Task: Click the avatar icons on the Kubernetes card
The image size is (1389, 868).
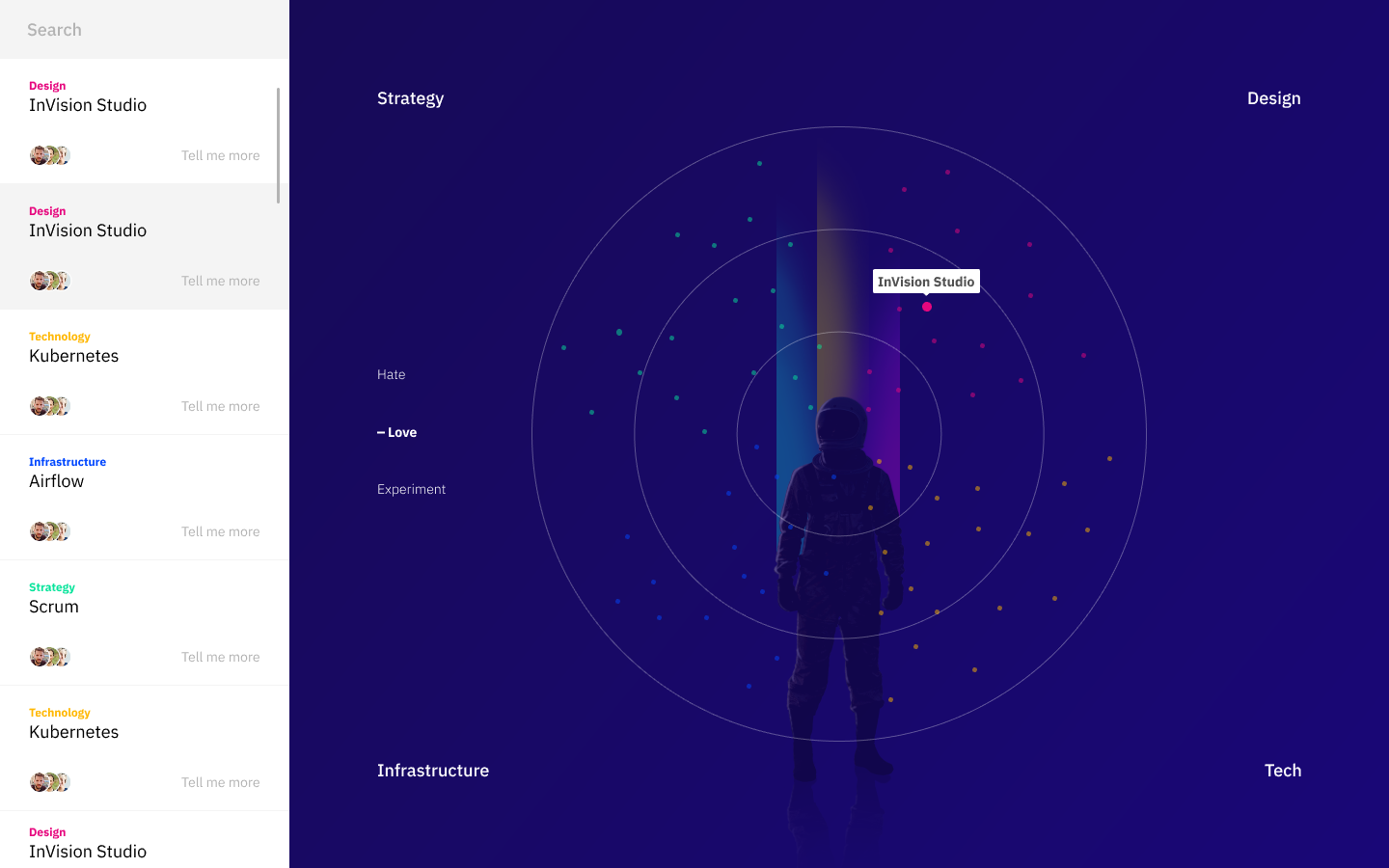Action: [49, 405]
